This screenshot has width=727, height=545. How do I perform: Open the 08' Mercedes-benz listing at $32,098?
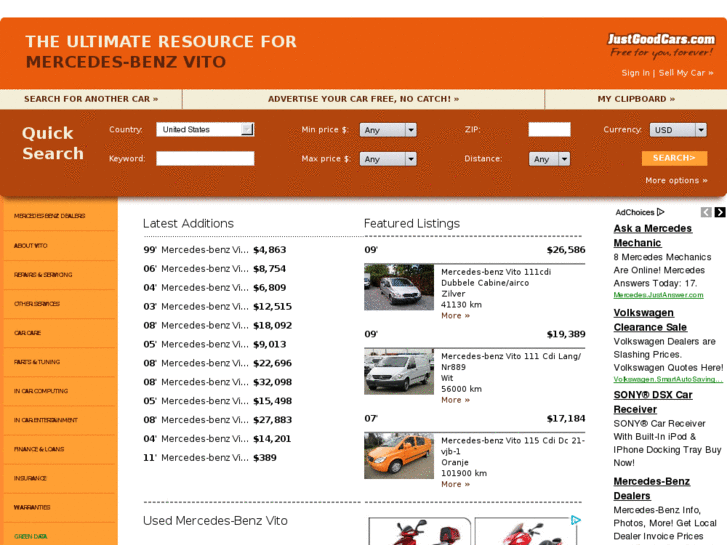[x=217, y=382]
